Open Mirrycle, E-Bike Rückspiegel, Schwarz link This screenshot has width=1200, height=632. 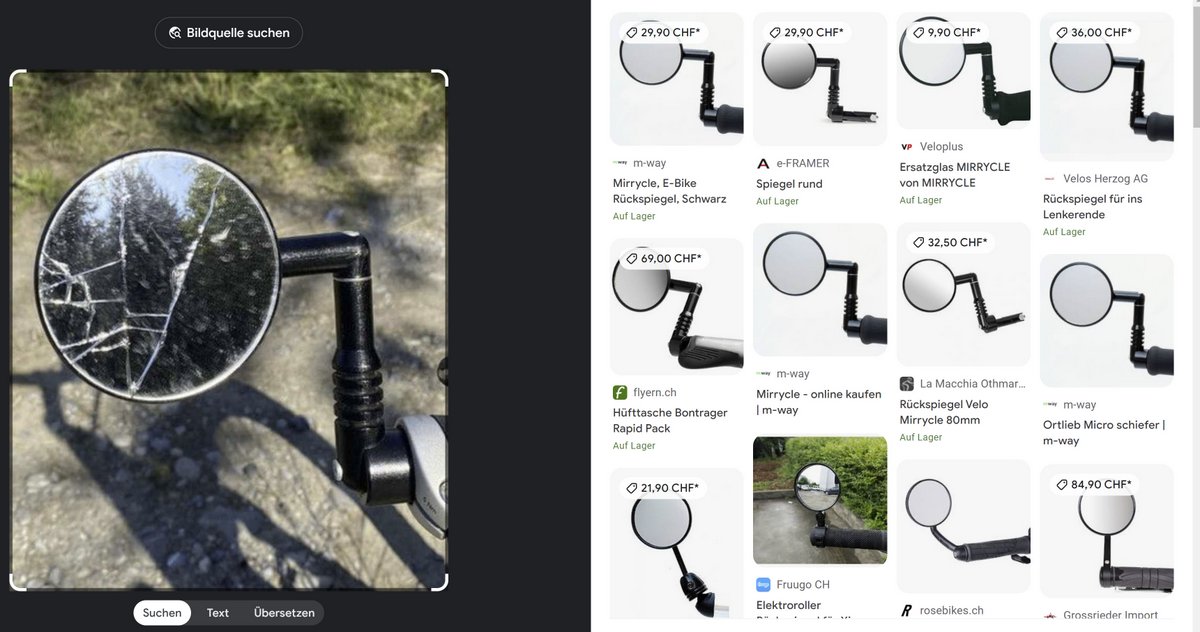click(x=670, y=191)
